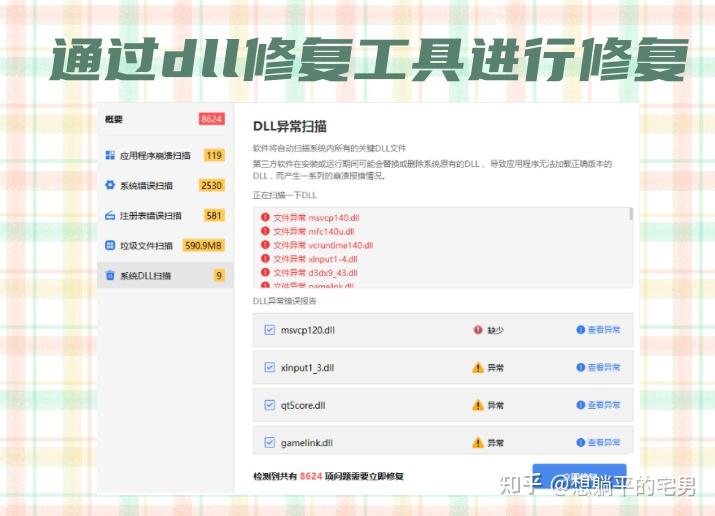Click warning triangle for qt5core.dll
715x516 pixels.
(x=478, y=405)
